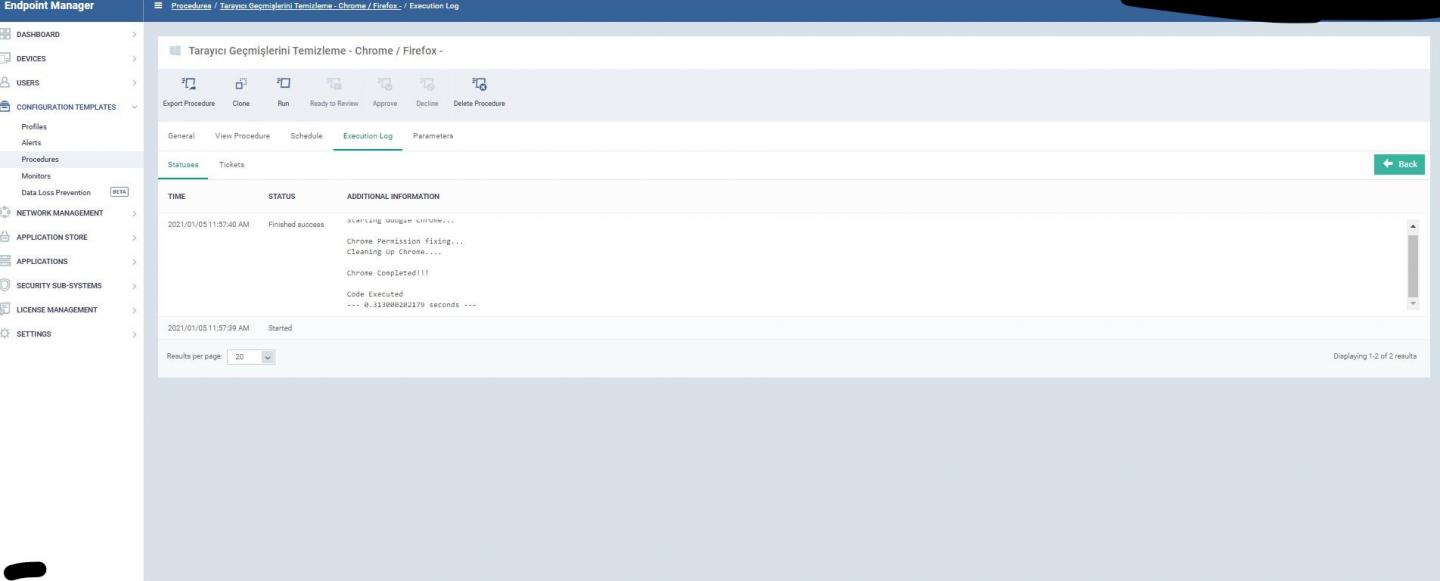Screen dimensions: 1440x581
Task: Expand the Devices menu chevron
Action: [x=134, y=59]
